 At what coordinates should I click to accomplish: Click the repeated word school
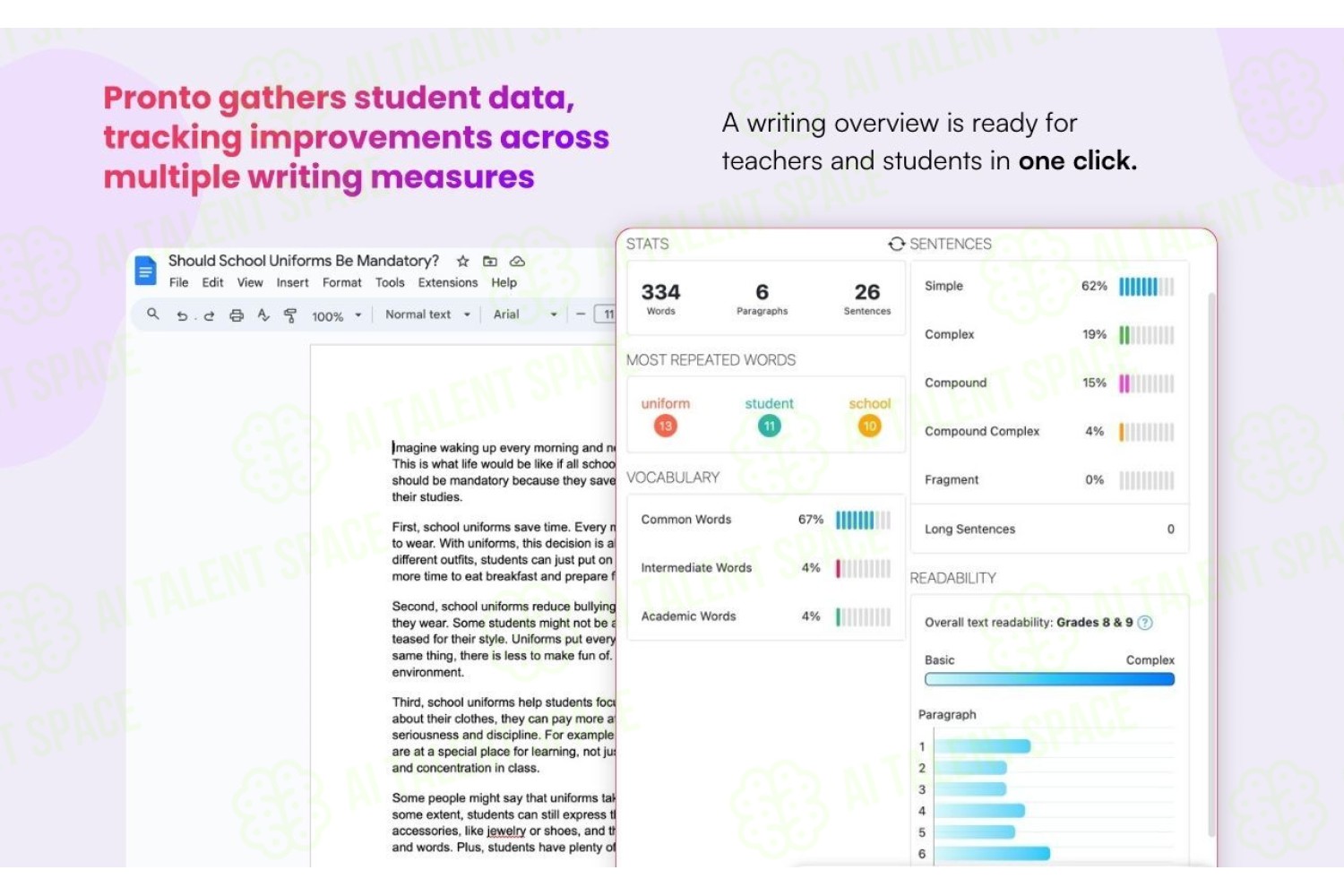[x=869, y=403]
